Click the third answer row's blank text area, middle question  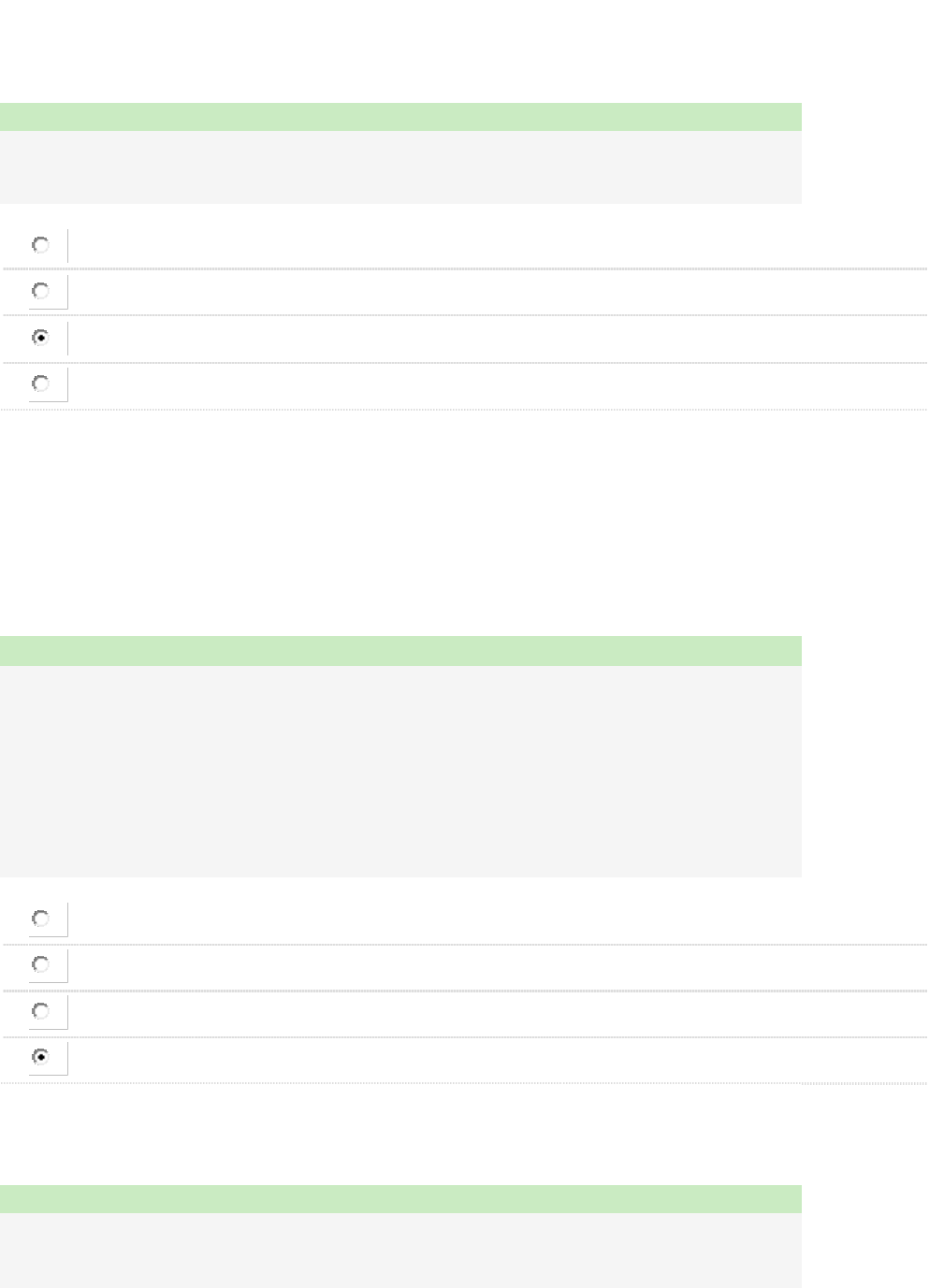point(496,1012)
